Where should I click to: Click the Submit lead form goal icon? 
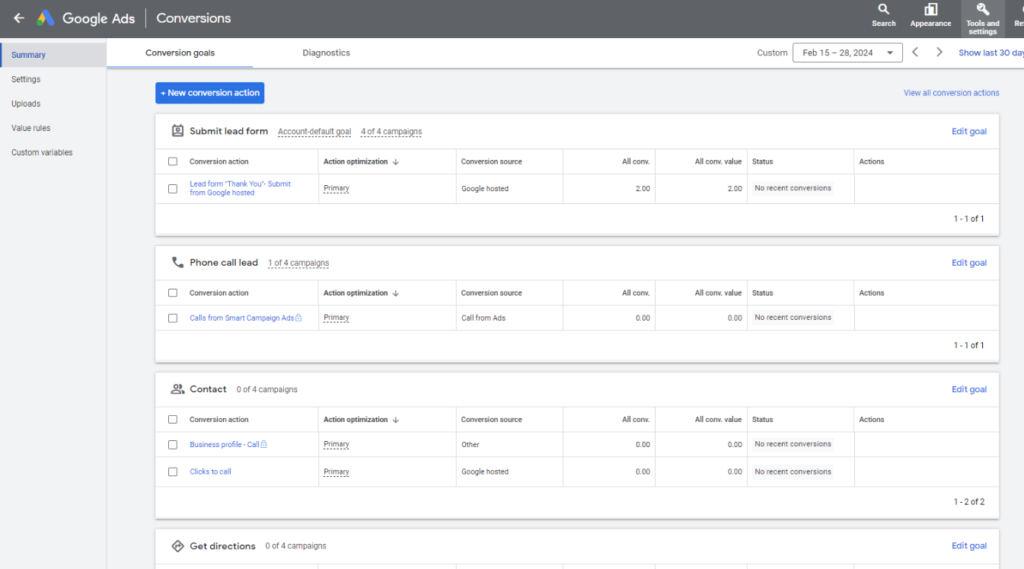[x=178, y=131]
